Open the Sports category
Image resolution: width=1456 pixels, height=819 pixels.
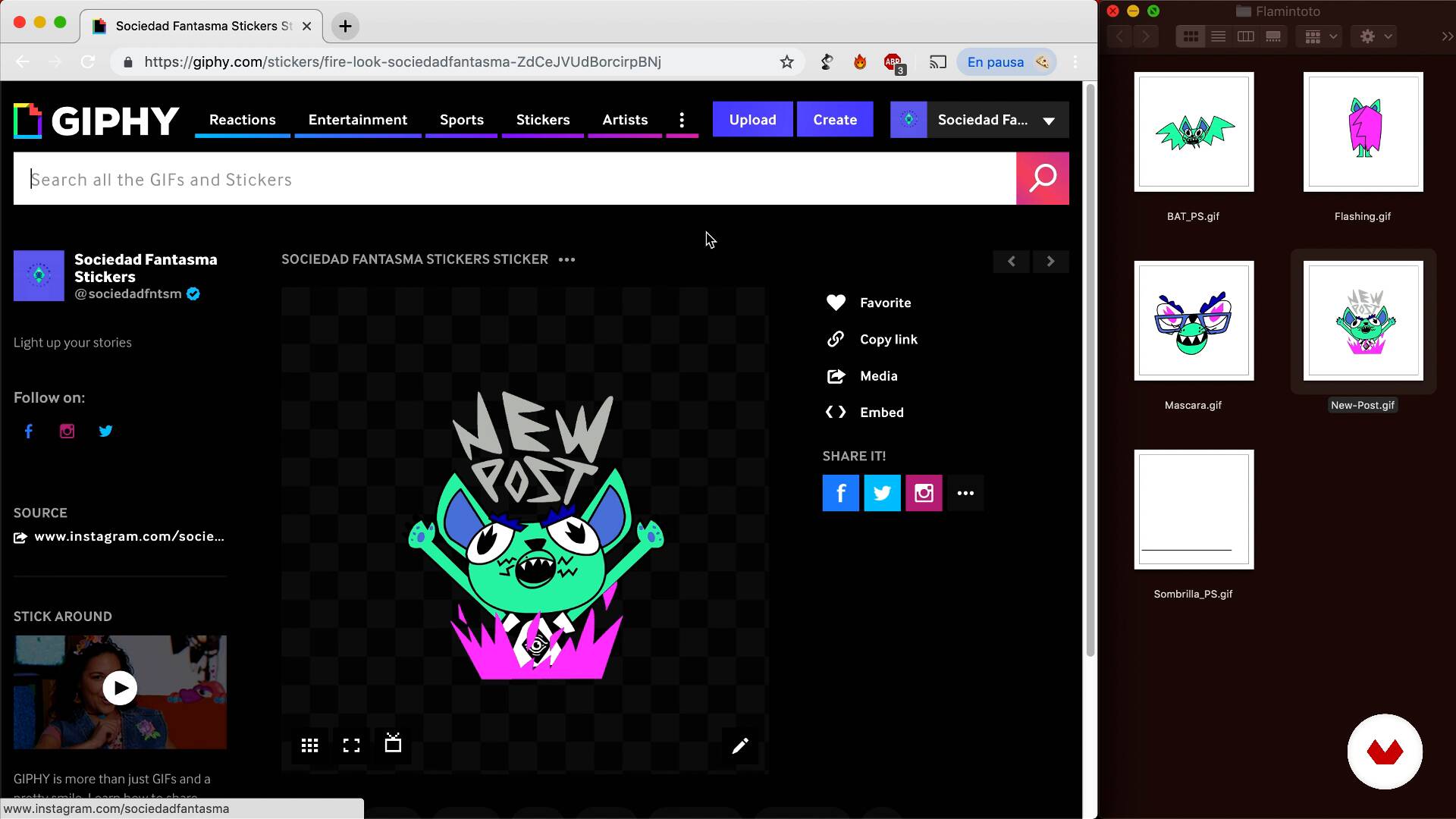coord(462,120)
